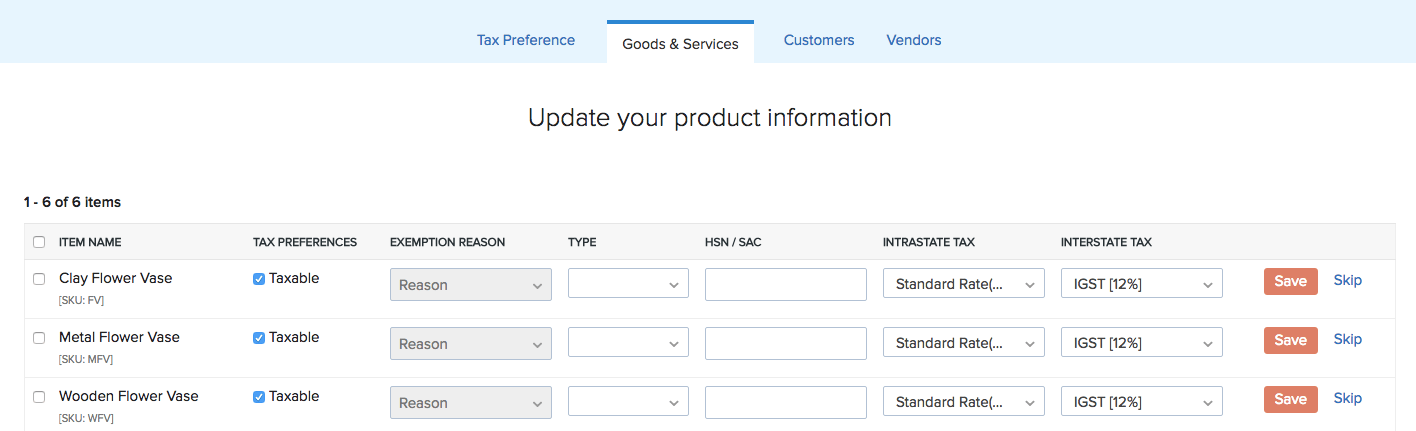Select the Goods & Services tab
Viewport: 1416px width, 431px height.
(x=680, y=44)
